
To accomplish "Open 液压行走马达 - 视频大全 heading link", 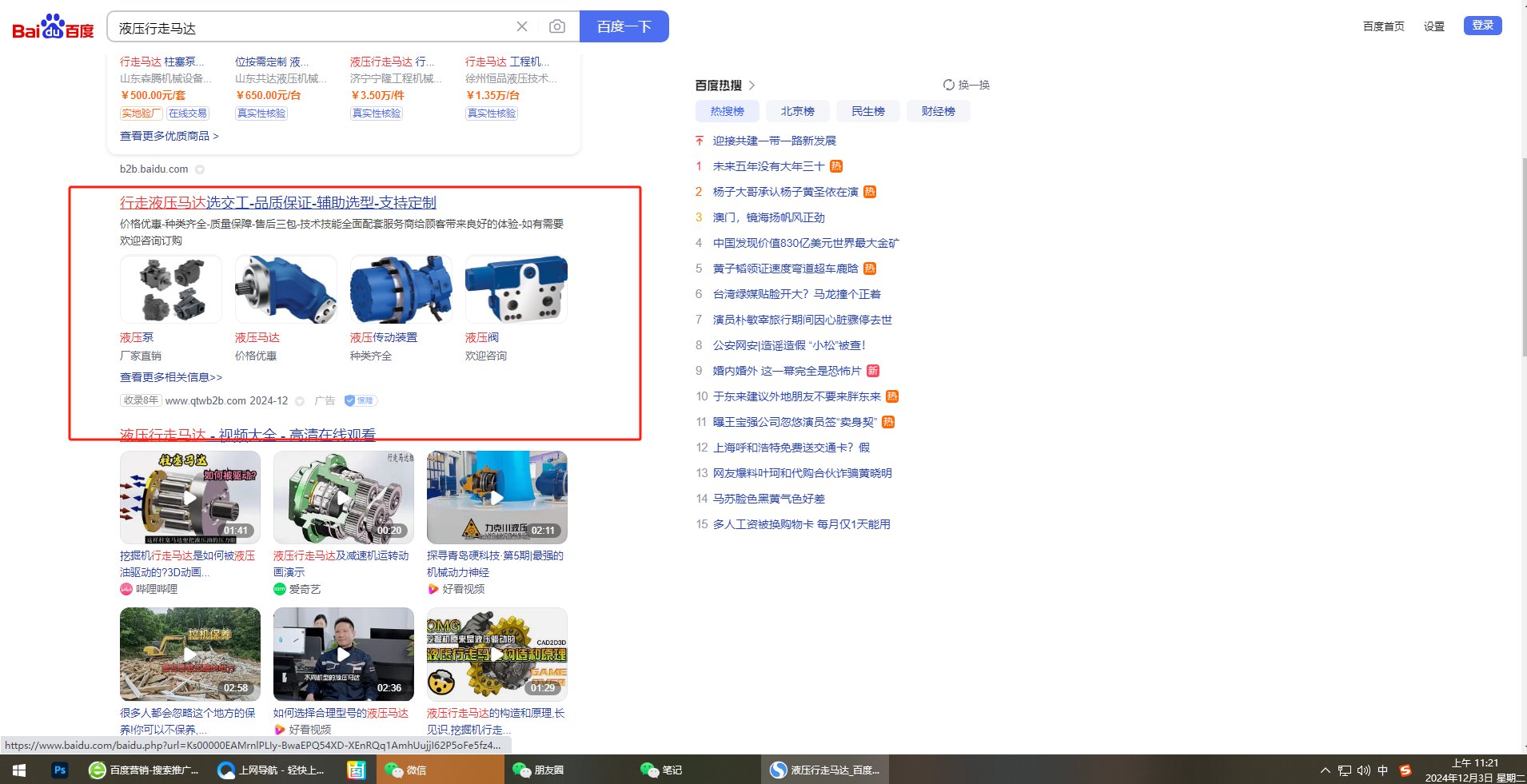I will click(248, 435).
